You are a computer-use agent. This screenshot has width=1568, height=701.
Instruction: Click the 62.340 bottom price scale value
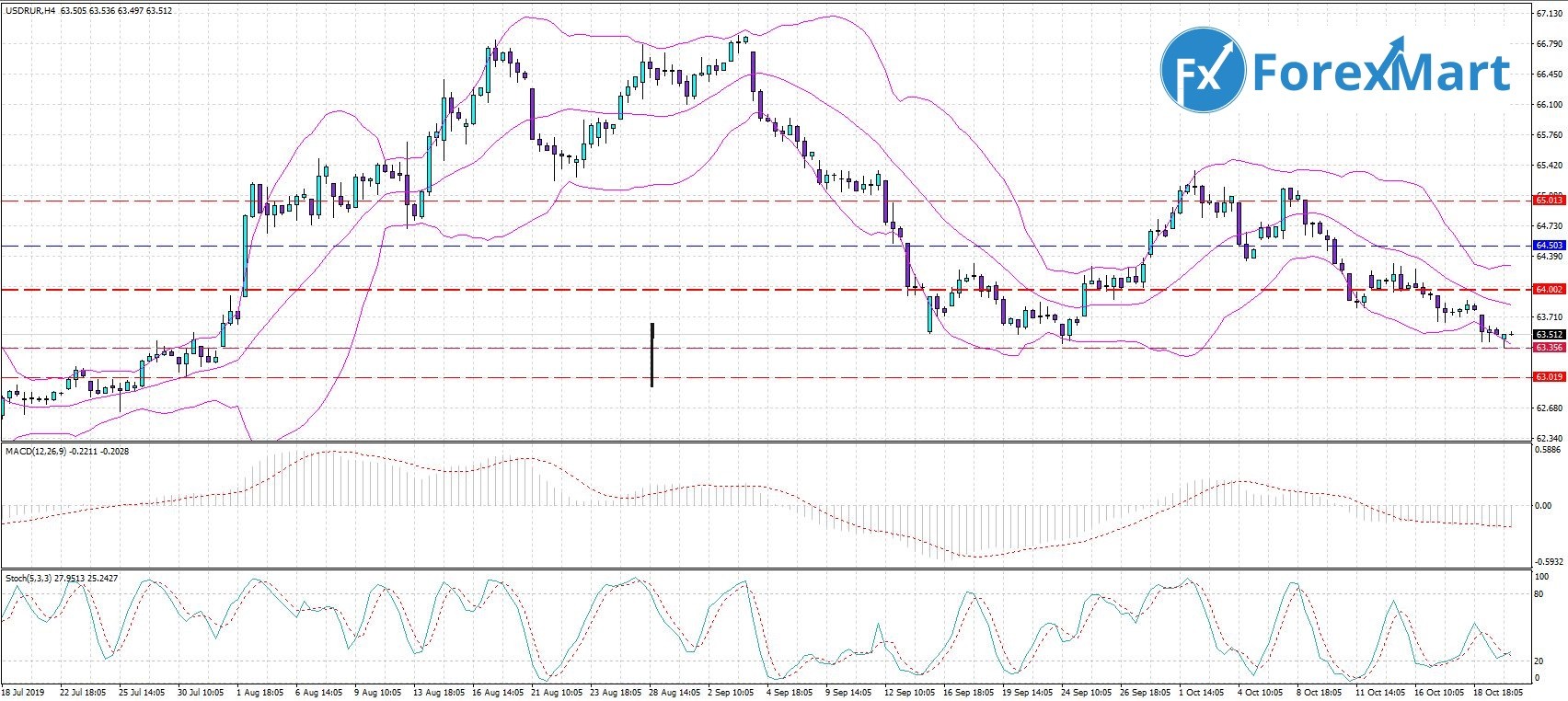click(x=1549, y=438)
